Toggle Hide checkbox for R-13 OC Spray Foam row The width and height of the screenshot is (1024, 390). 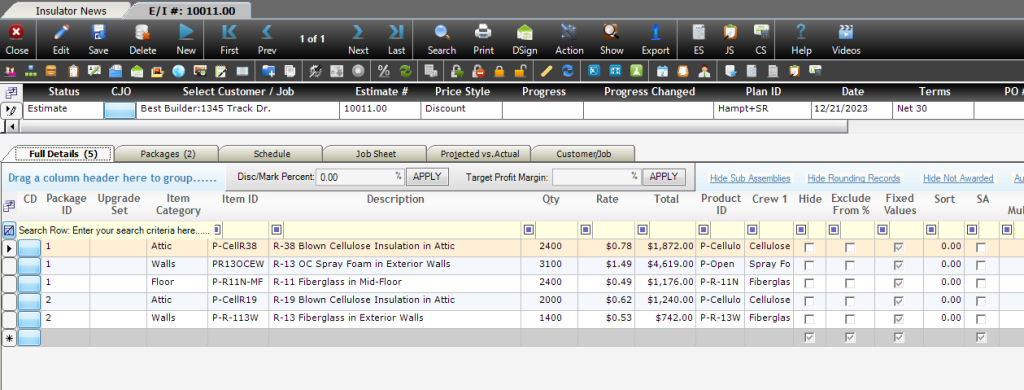[x=810, y=265]
